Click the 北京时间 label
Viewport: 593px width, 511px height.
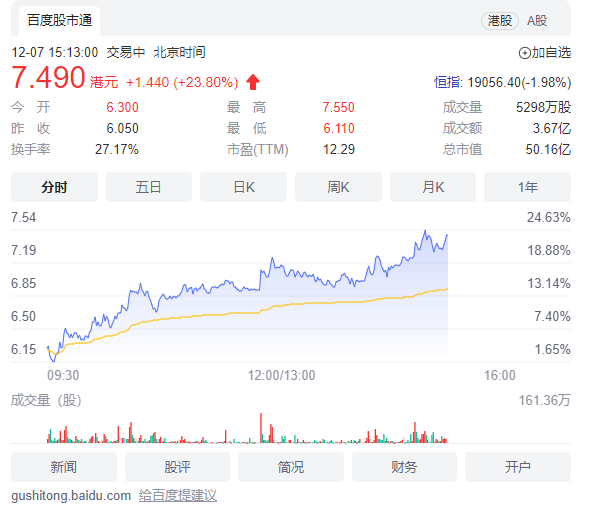click(x=179, y=52)
